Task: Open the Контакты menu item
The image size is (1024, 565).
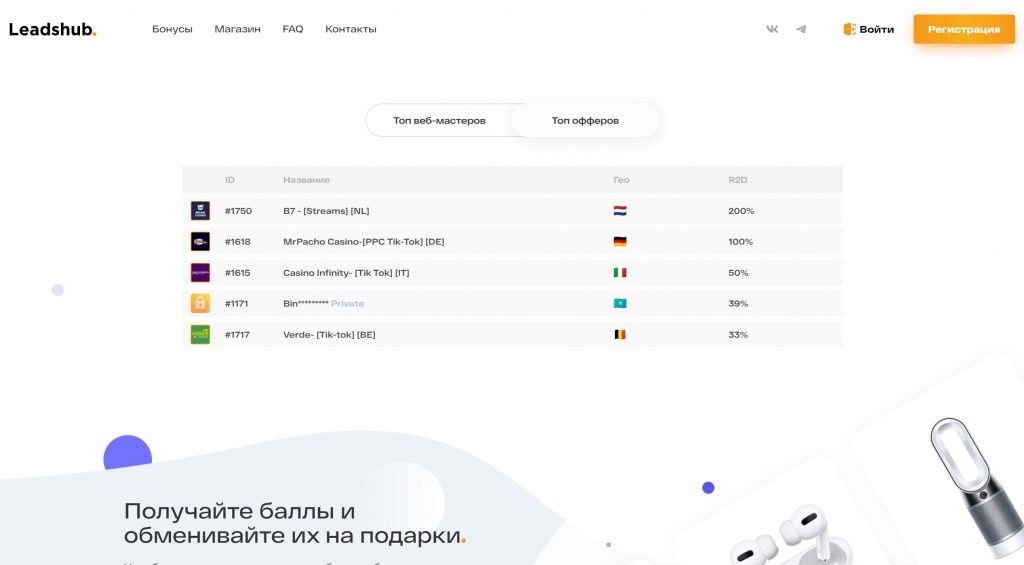Action: [x=351, y=29]
